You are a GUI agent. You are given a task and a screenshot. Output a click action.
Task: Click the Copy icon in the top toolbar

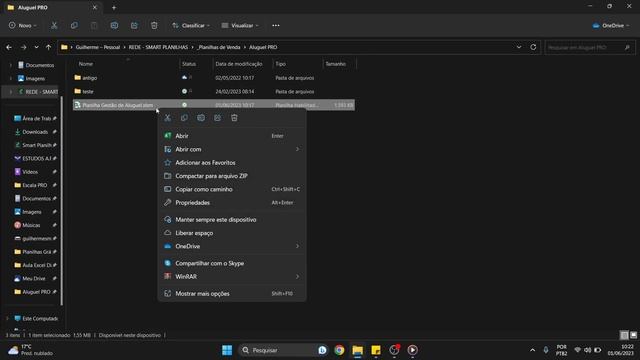point(74,25)
